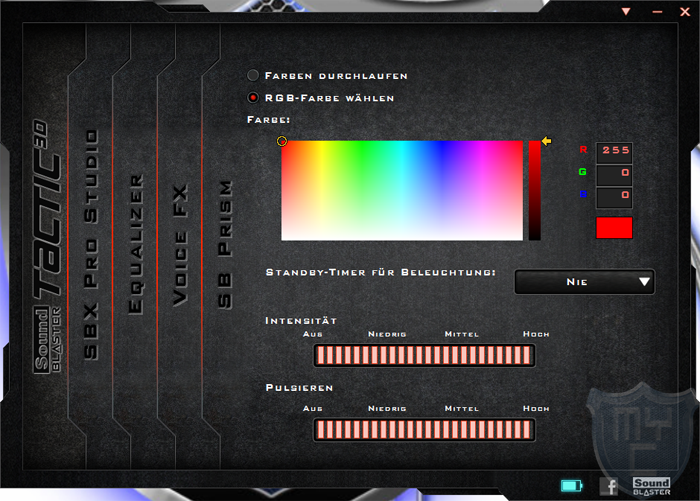Screen dimensions: 700x501
Task: Open the Standby-Timer dropdown showing Nie
Action: coord(585,282)
